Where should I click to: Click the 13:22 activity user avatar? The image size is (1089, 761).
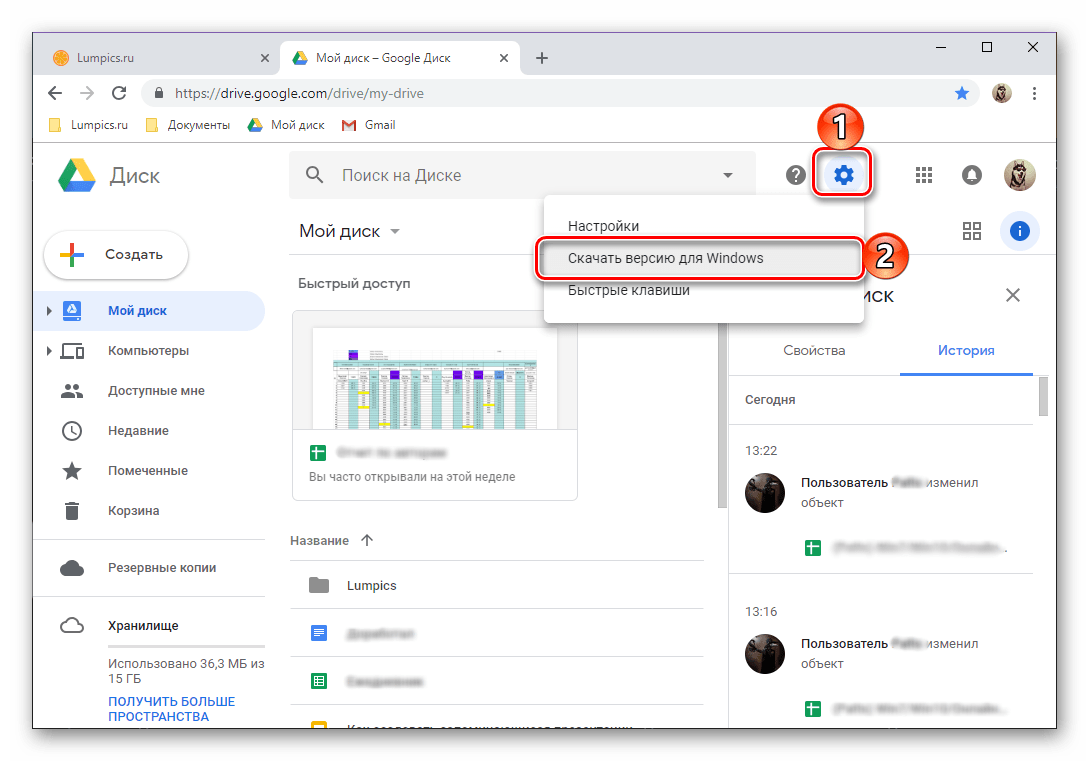pos(765,493)
